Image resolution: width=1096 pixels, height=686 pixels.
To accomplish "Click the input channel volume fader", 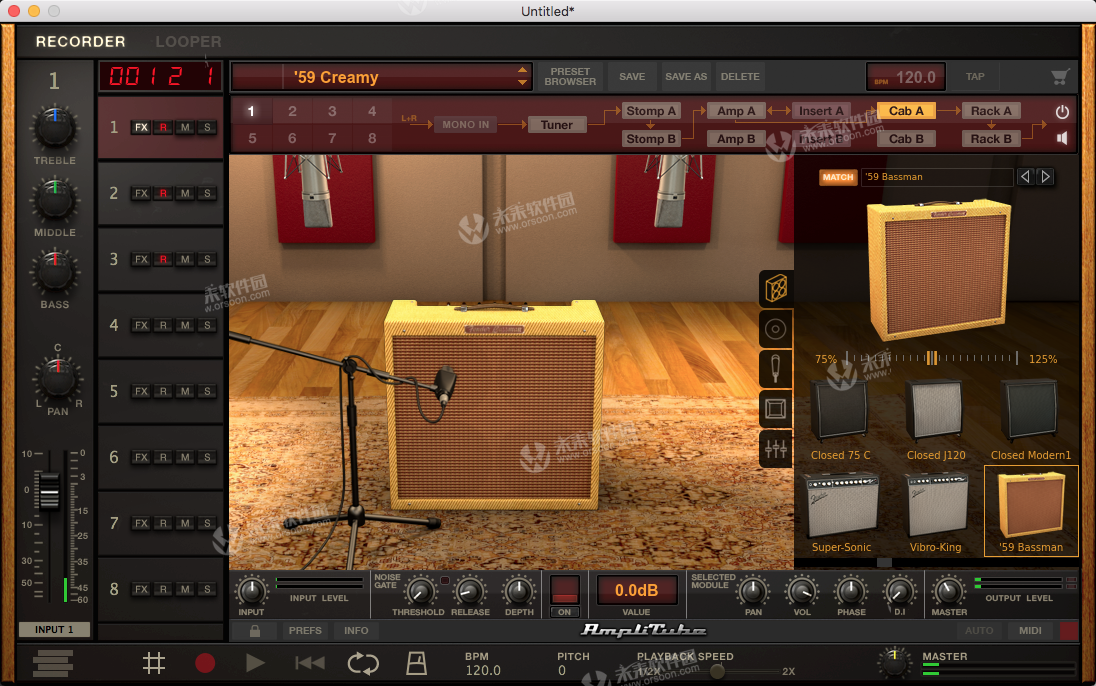I will (x=49, y=490).
